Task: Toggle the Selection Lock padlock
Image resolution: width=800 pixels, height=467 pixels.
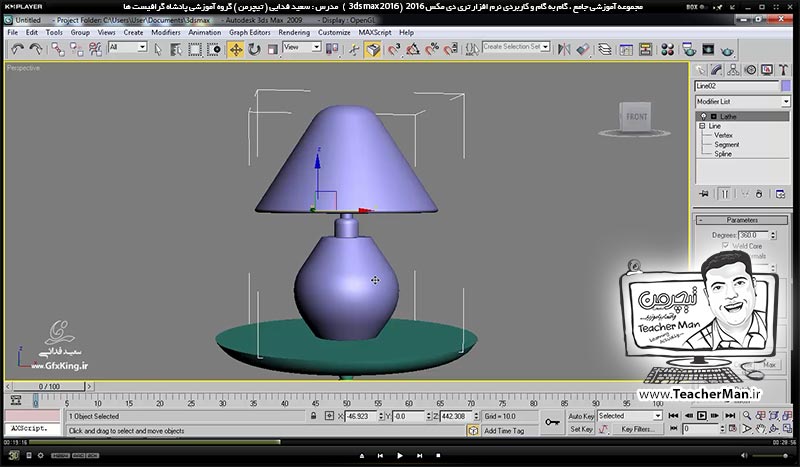Action: click(x=313, y=416)
